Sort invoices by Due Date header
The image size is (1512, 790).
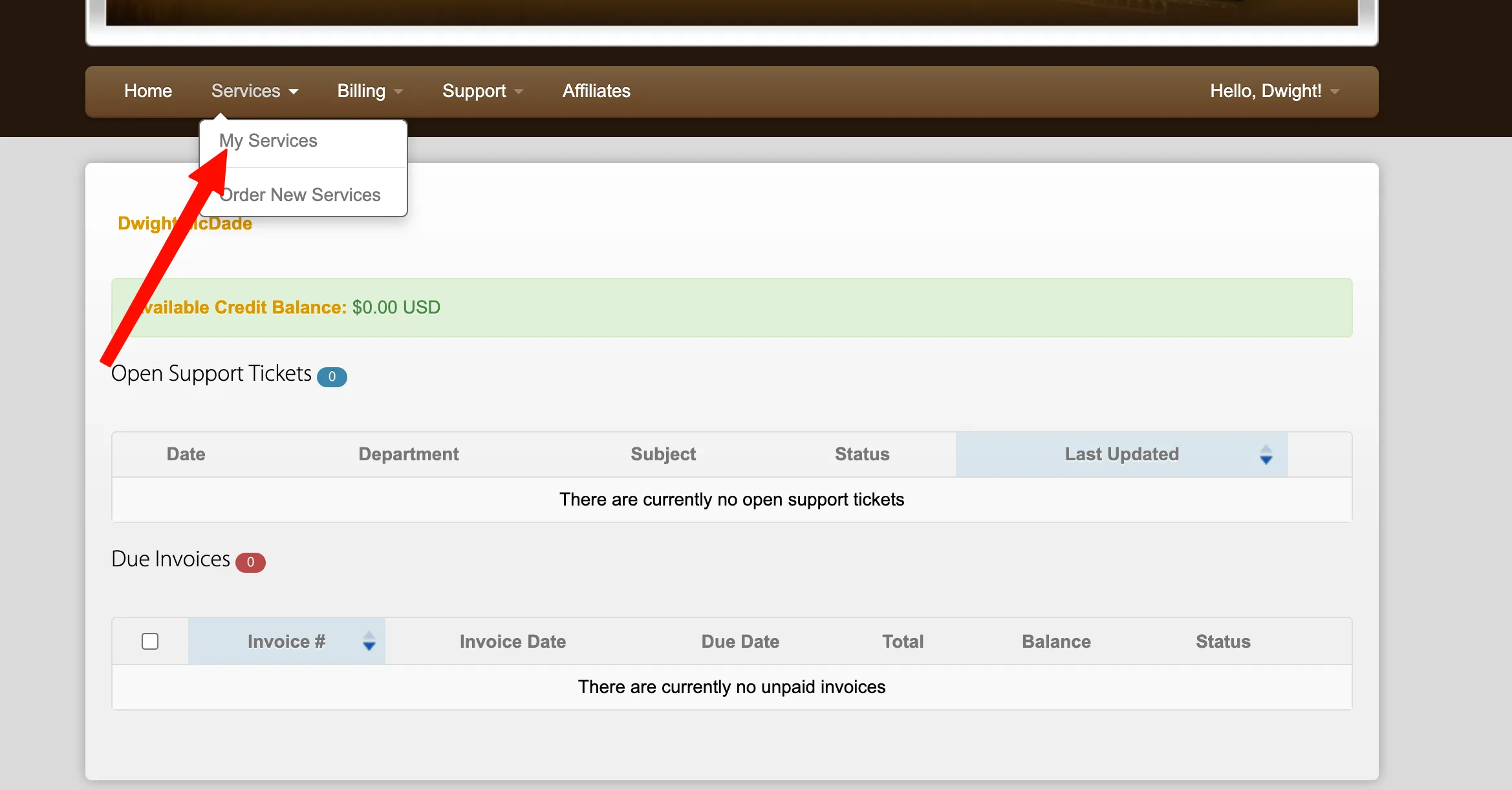point(740,641)
